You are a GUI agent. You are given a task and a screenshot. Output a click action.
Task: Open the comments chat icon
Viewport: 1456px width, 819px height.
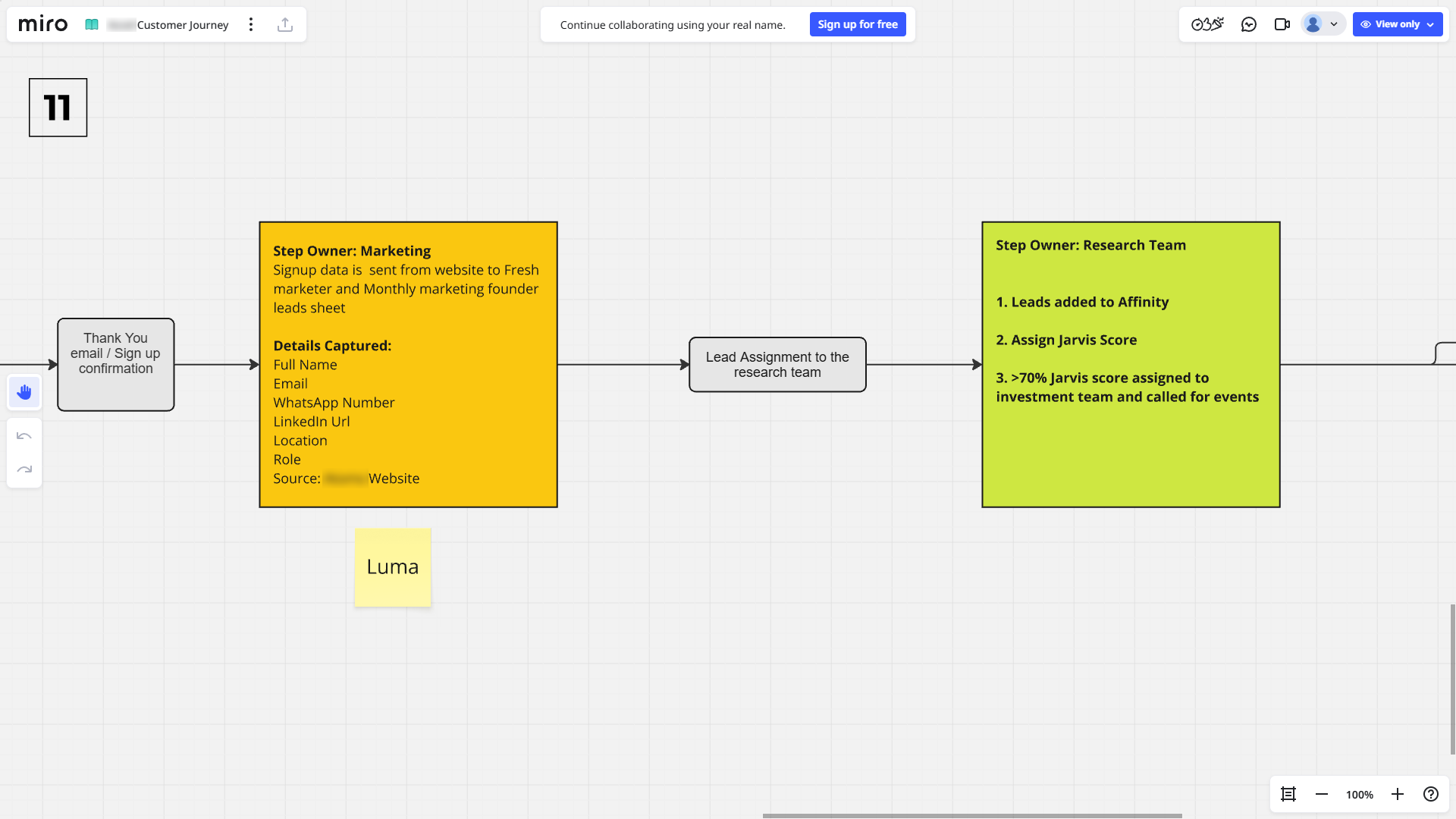point(1249,24)
